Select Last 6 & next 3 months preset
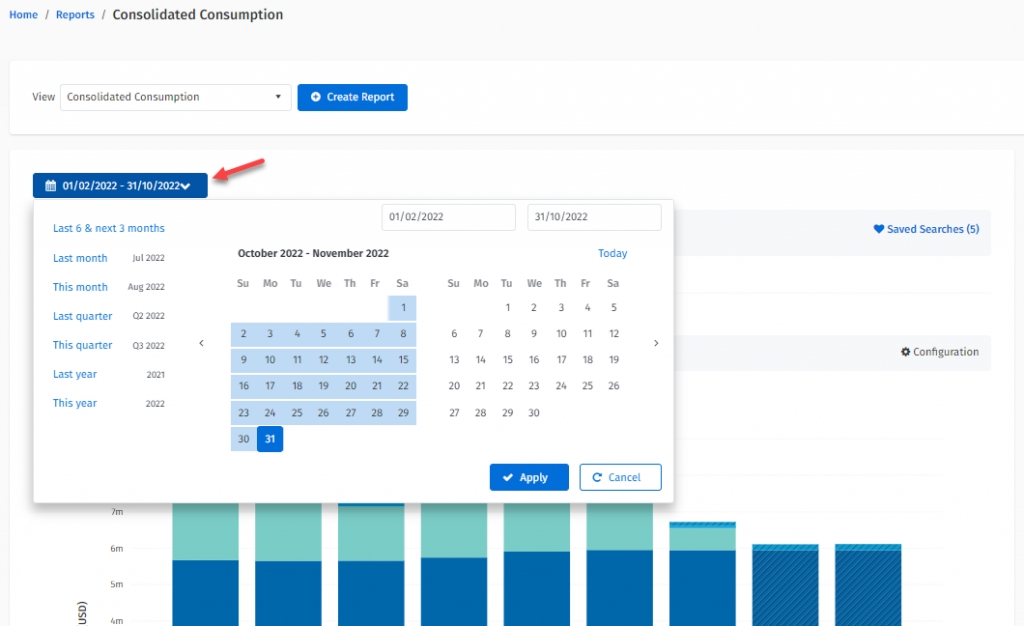Viewport: 1024px width, 626px height. coord(109,228)
